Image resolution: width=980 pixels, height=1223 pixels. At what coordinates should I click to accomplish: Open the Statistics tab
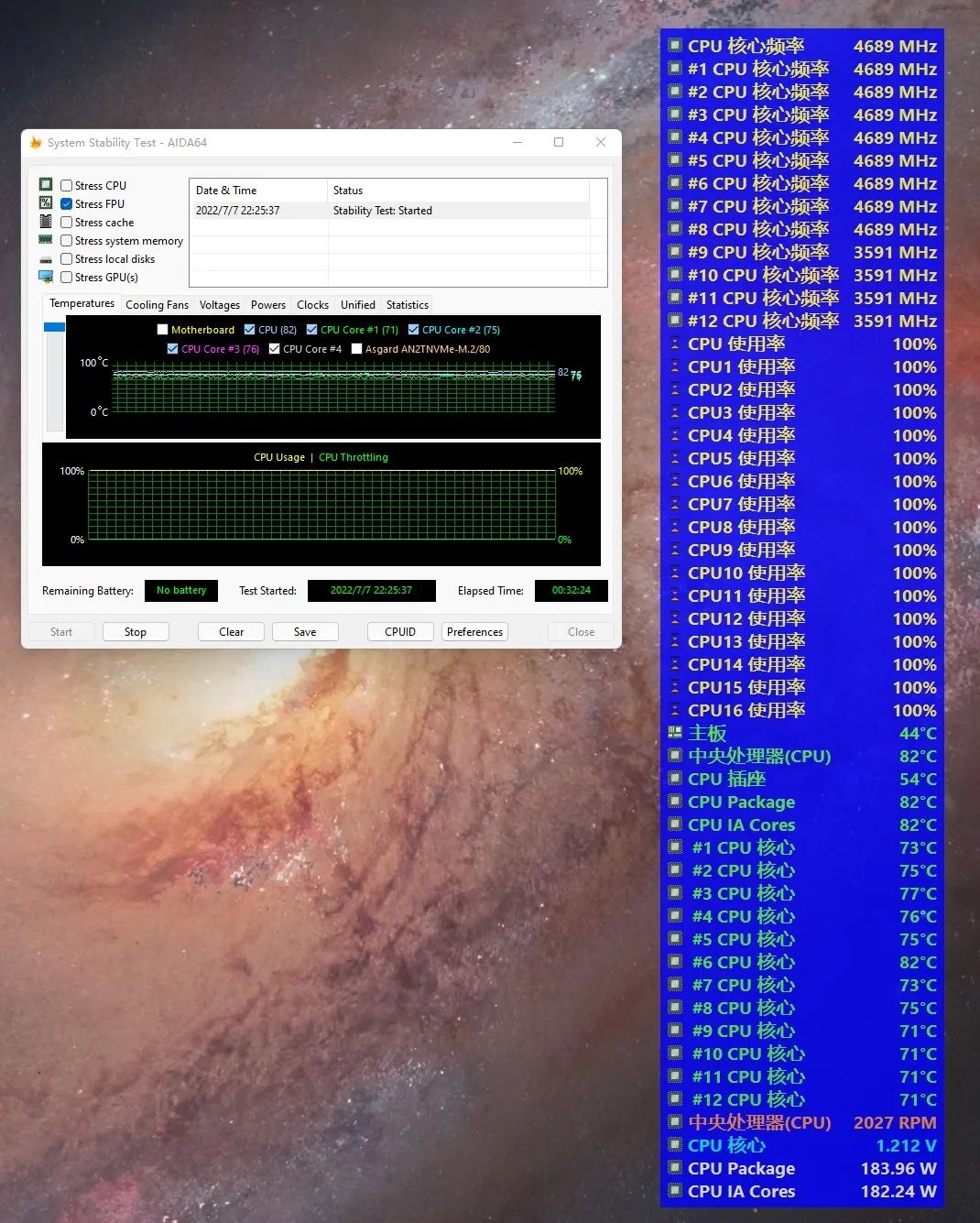point(407,305)
